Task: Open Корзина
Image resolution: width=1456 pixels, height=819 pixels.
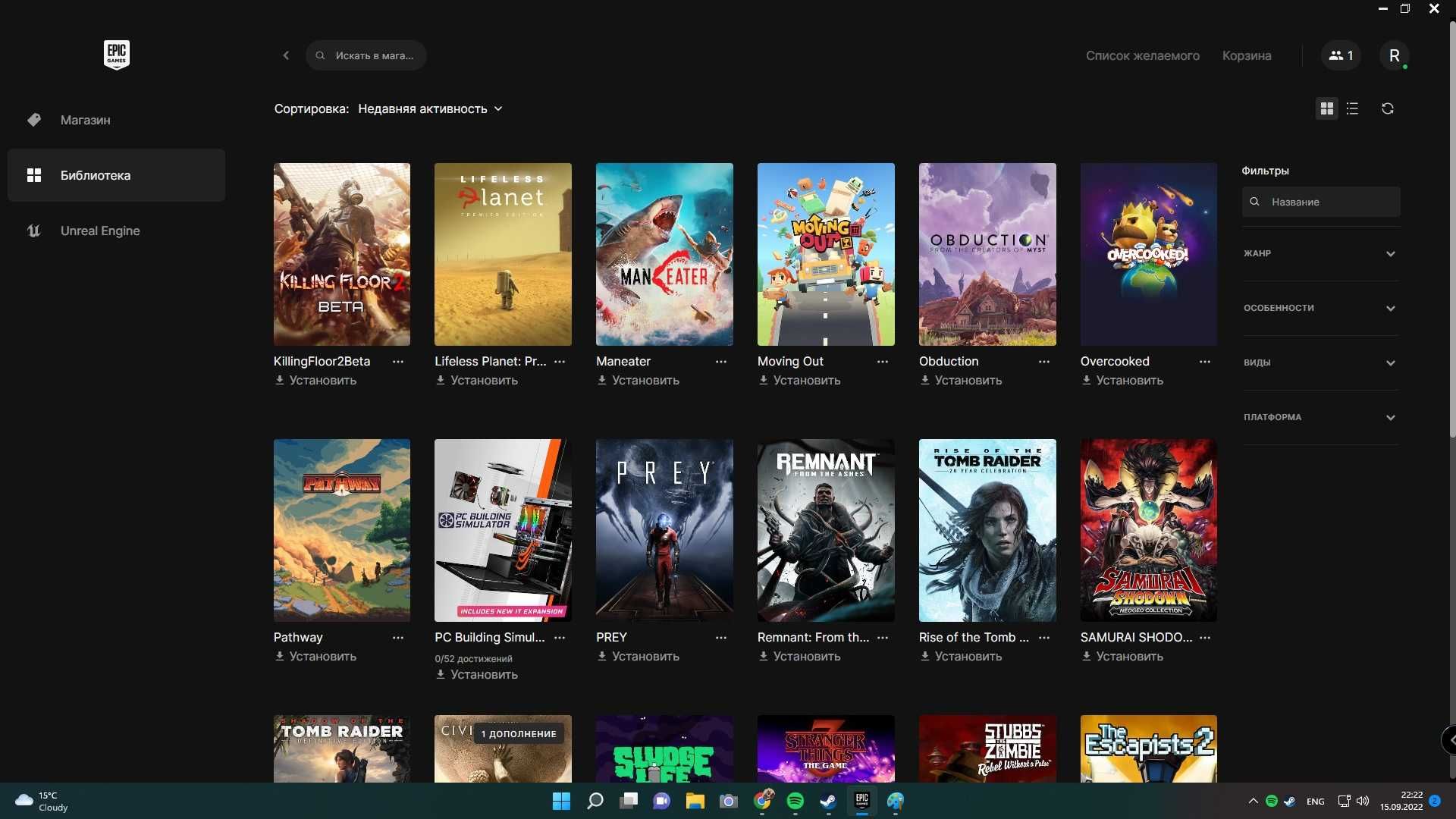Action: [x=1246, y=55]
